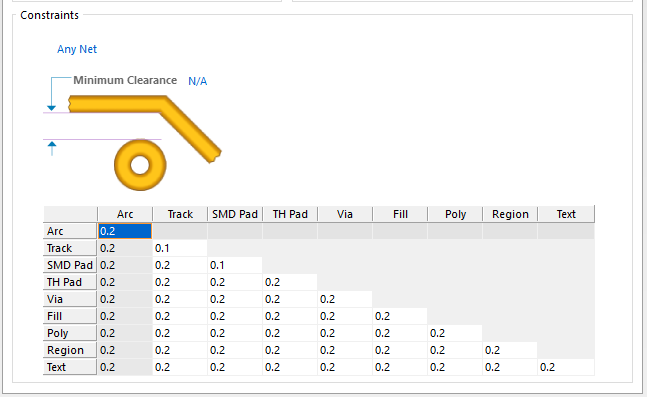Click the Text row header
This screenshot has height=397, width=647.
pos(70,367)
